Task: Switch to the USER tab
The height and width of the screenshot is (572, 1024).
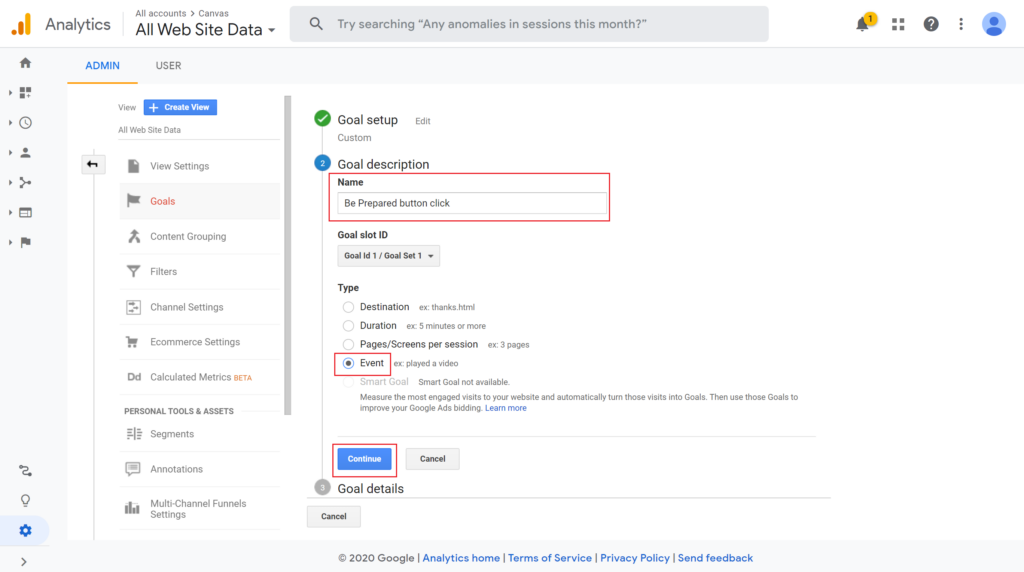Action: 168,65
